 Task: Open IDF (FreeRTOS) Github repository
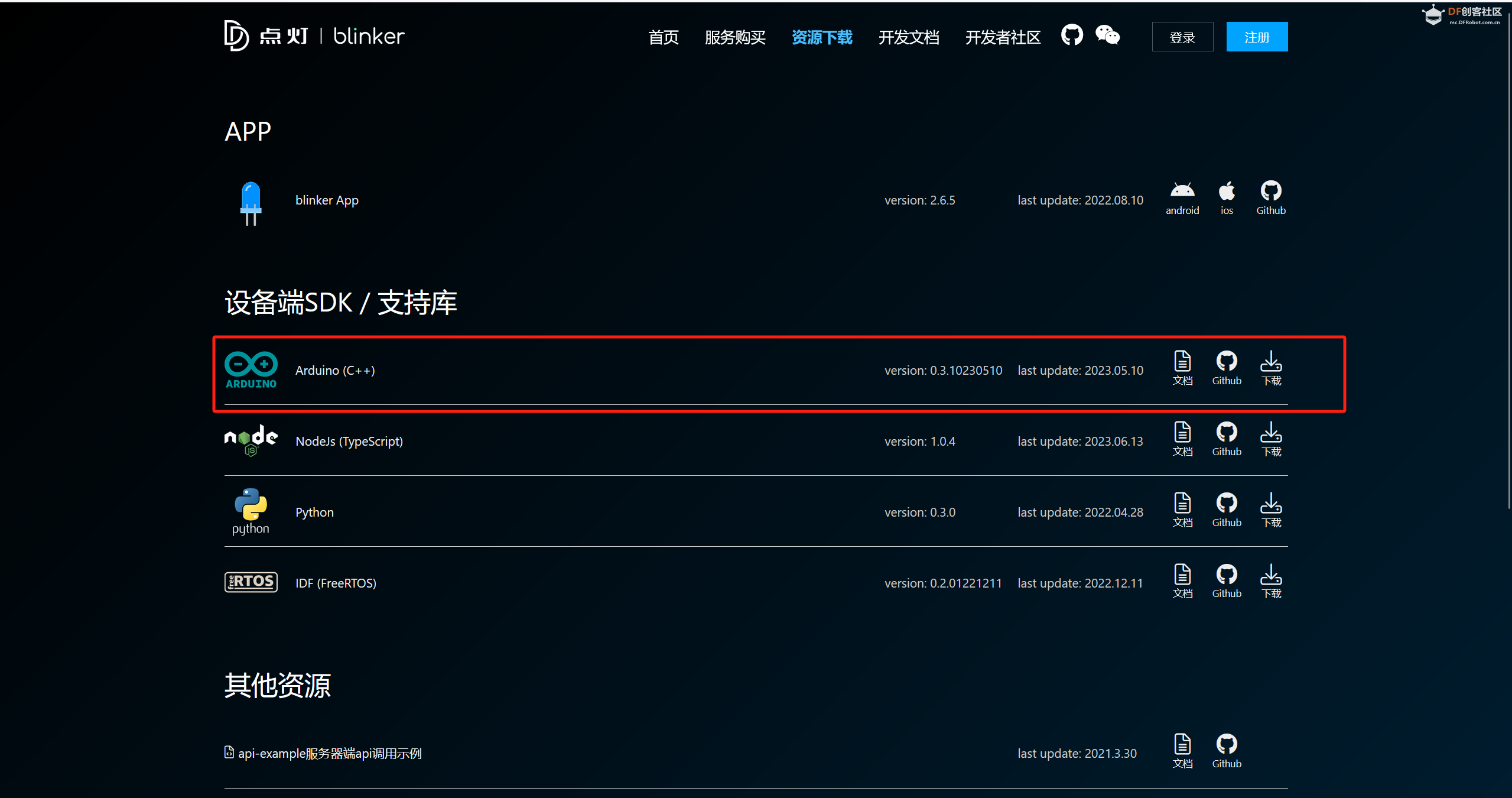(1227, 582)
